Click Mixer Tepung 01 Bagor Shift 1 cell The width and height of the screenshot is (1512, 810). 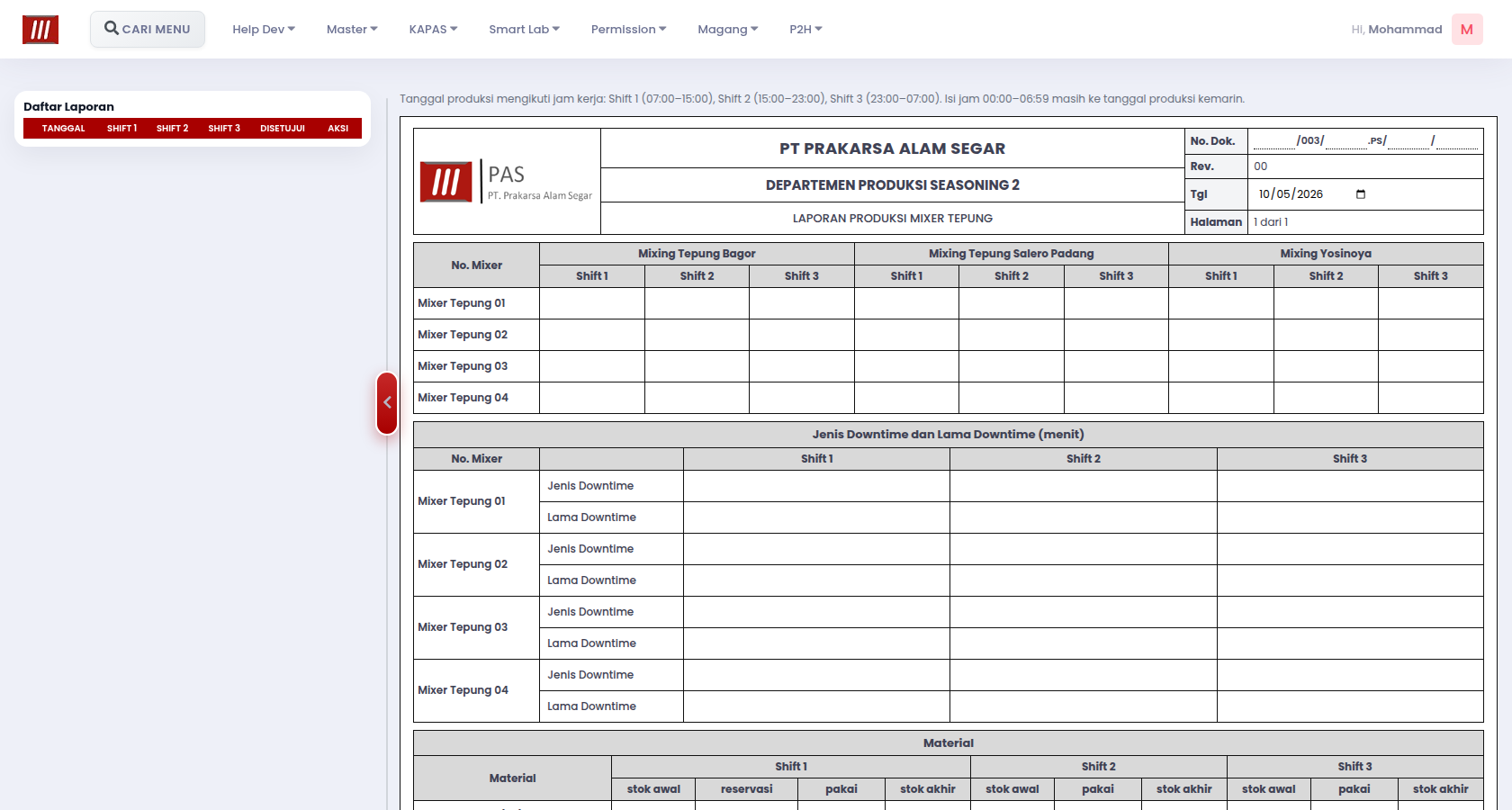[x=592, y=303]
